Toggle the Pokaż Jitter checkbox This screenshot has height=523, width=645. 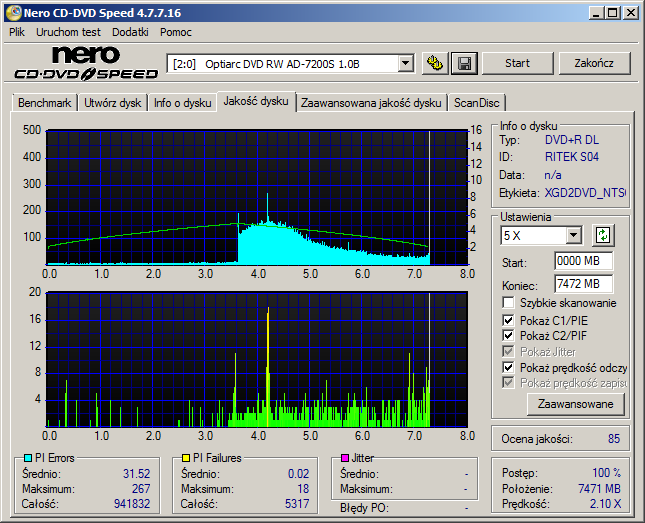(x=508, y=351)
